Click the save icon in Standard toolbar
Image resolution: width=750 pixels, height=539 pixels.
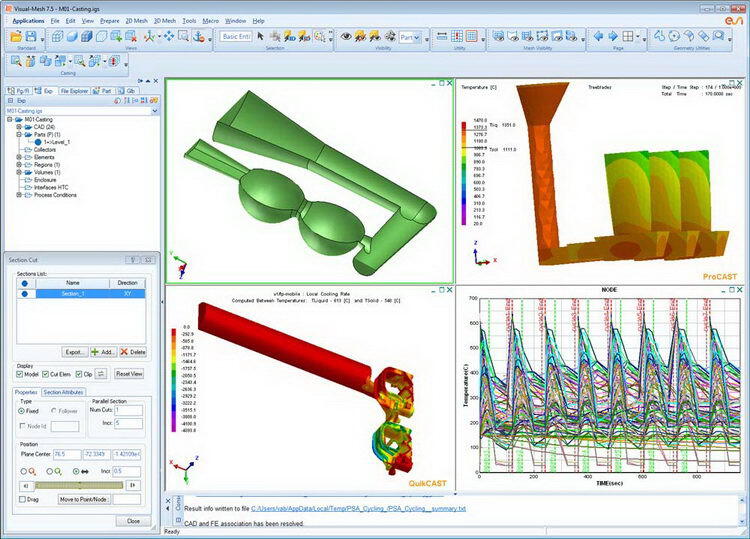(x=32, y=36)
